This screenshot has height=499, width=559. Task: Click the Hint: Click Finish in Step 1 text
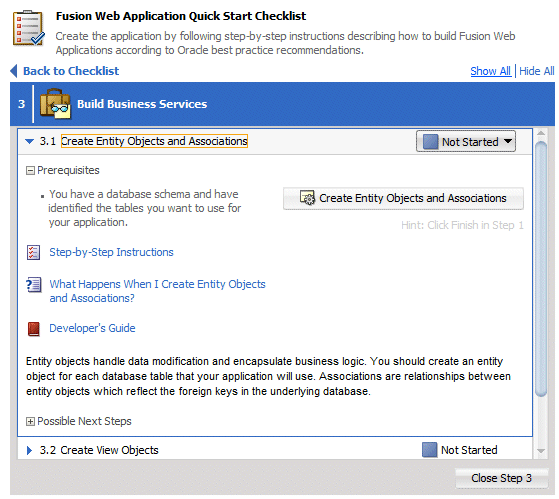click(x=462, y=225)
